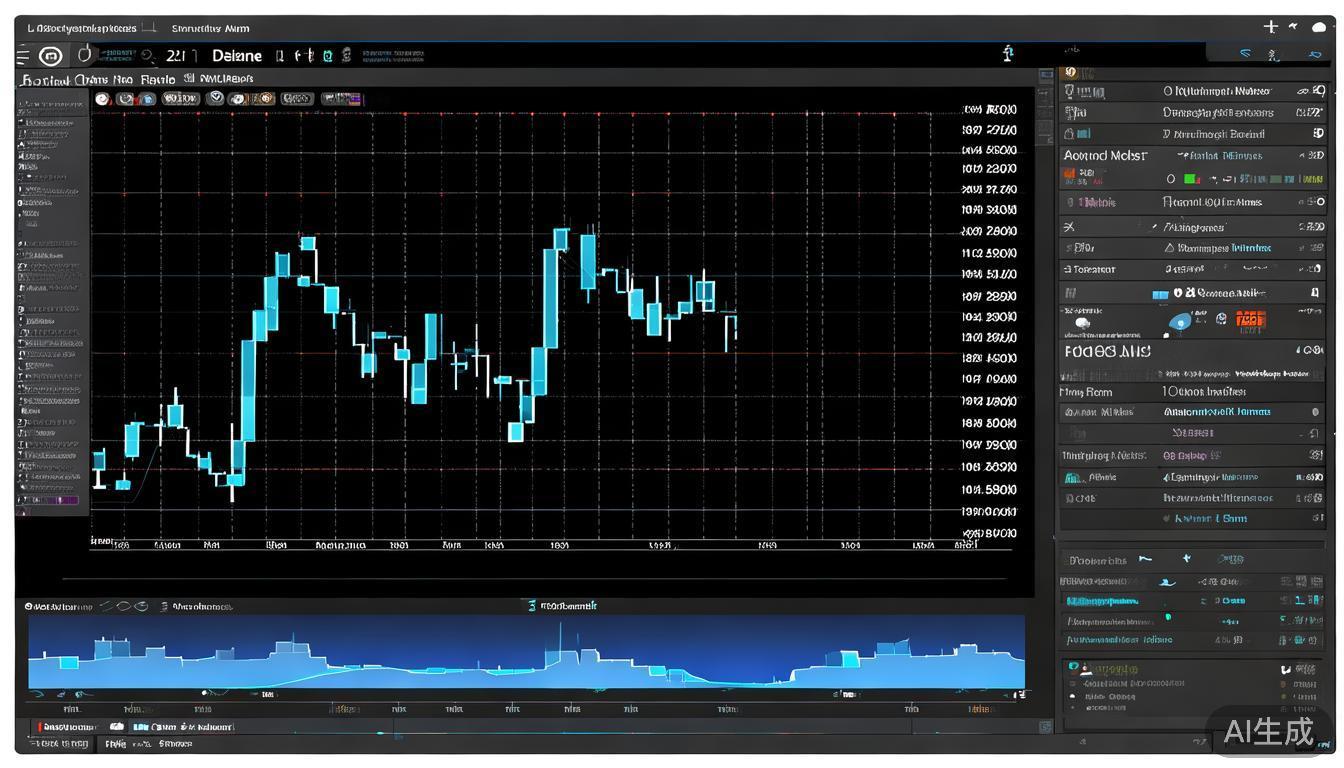Open the 'Delane' dropdown in top toolbar
The width and height of the screenshot is (1344, 768).
click(x=237, y=56)
